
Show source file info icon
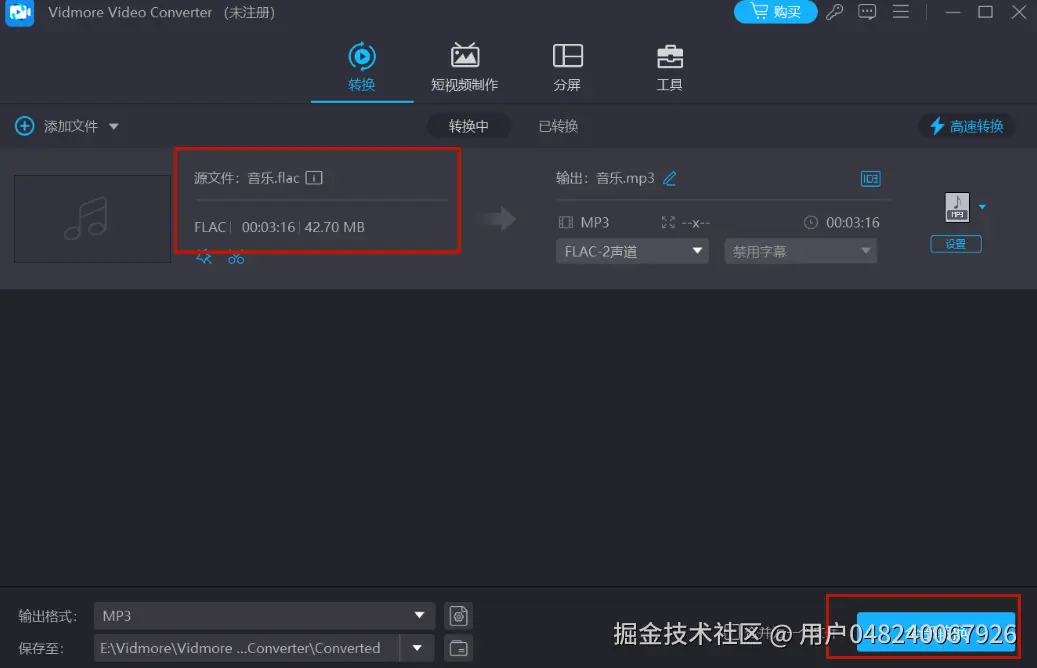pyautogui.click(x=314, y=178)
